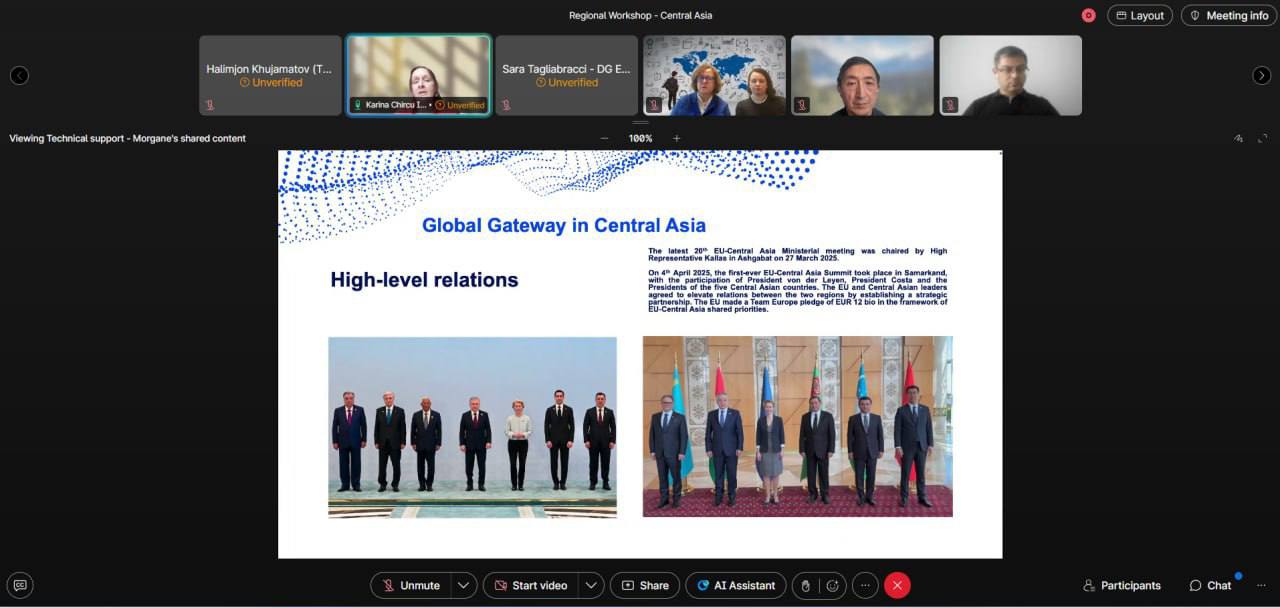Click the Meeting info button
1280x608 pixels.
[1228, 15]
